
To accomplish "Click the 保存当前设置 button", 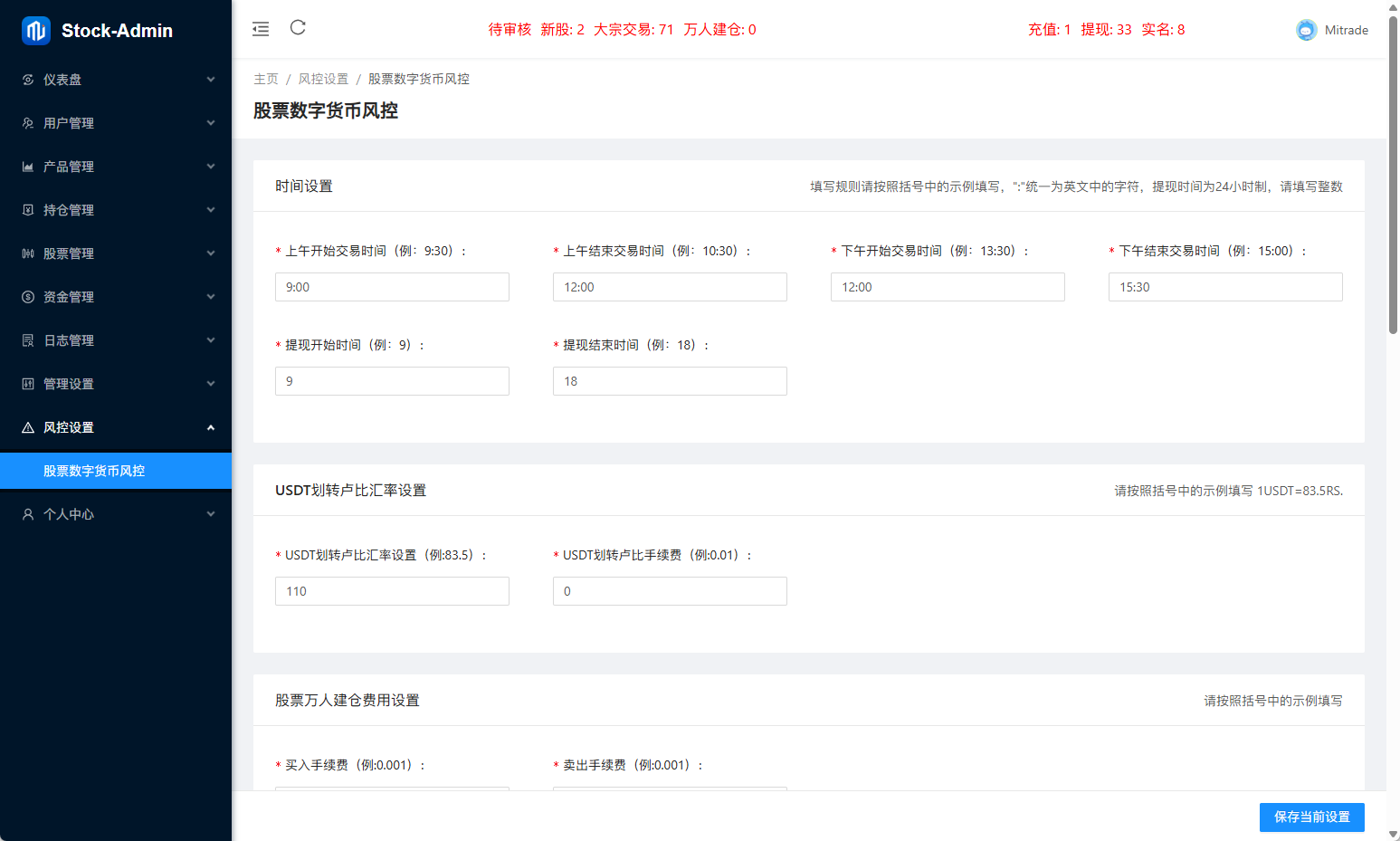I will click(x=1311, y=817).
